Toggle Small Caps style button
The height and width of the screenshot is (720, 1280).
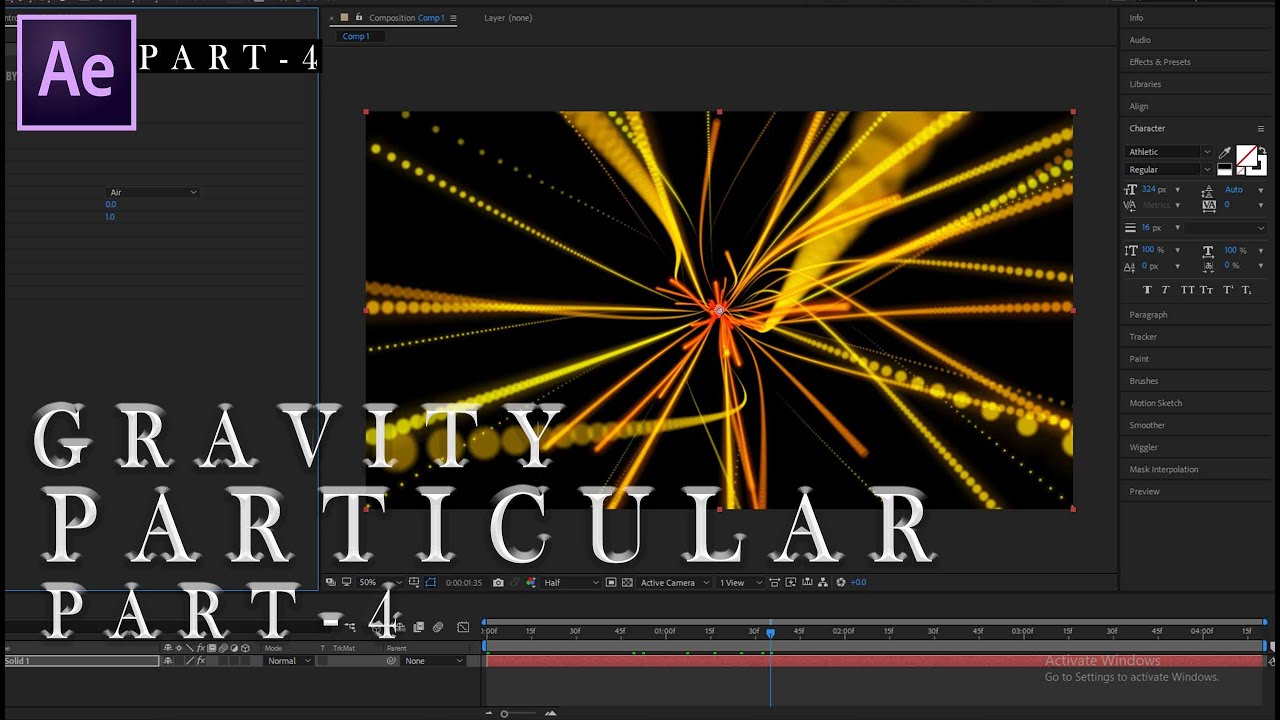pyautogui.click(x=1207, y=290)
